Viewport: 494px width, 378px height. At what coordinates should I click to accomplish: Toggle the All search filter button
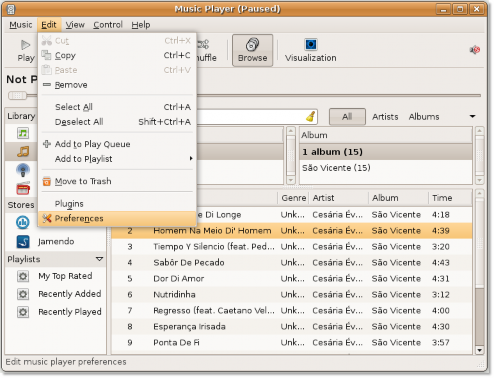347,117
